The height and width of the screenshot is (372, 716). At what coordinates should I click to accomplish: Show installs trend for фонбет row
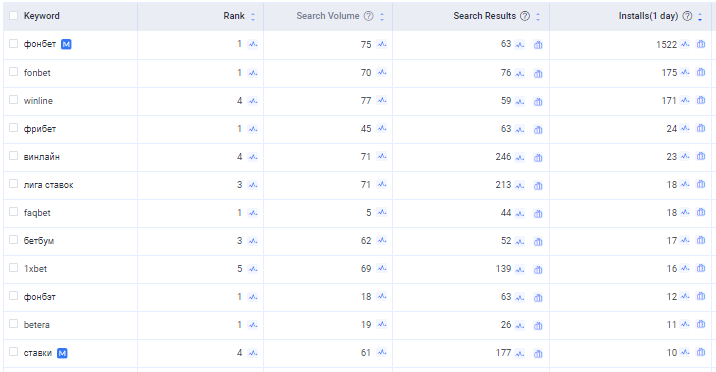pyautogui.click(x=685, y=44)
